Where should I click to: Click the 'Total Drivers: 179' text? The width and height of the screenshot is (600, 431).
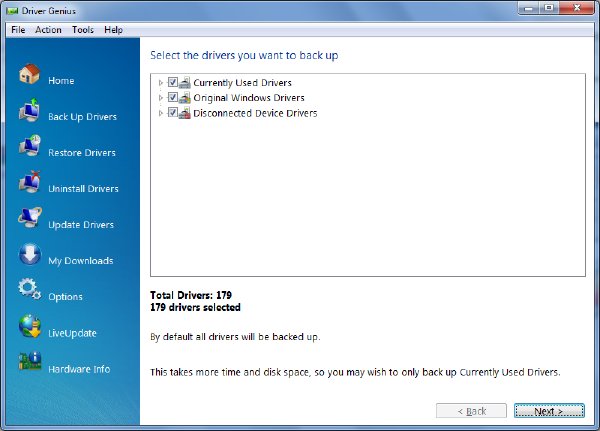(x=191, y=295)
